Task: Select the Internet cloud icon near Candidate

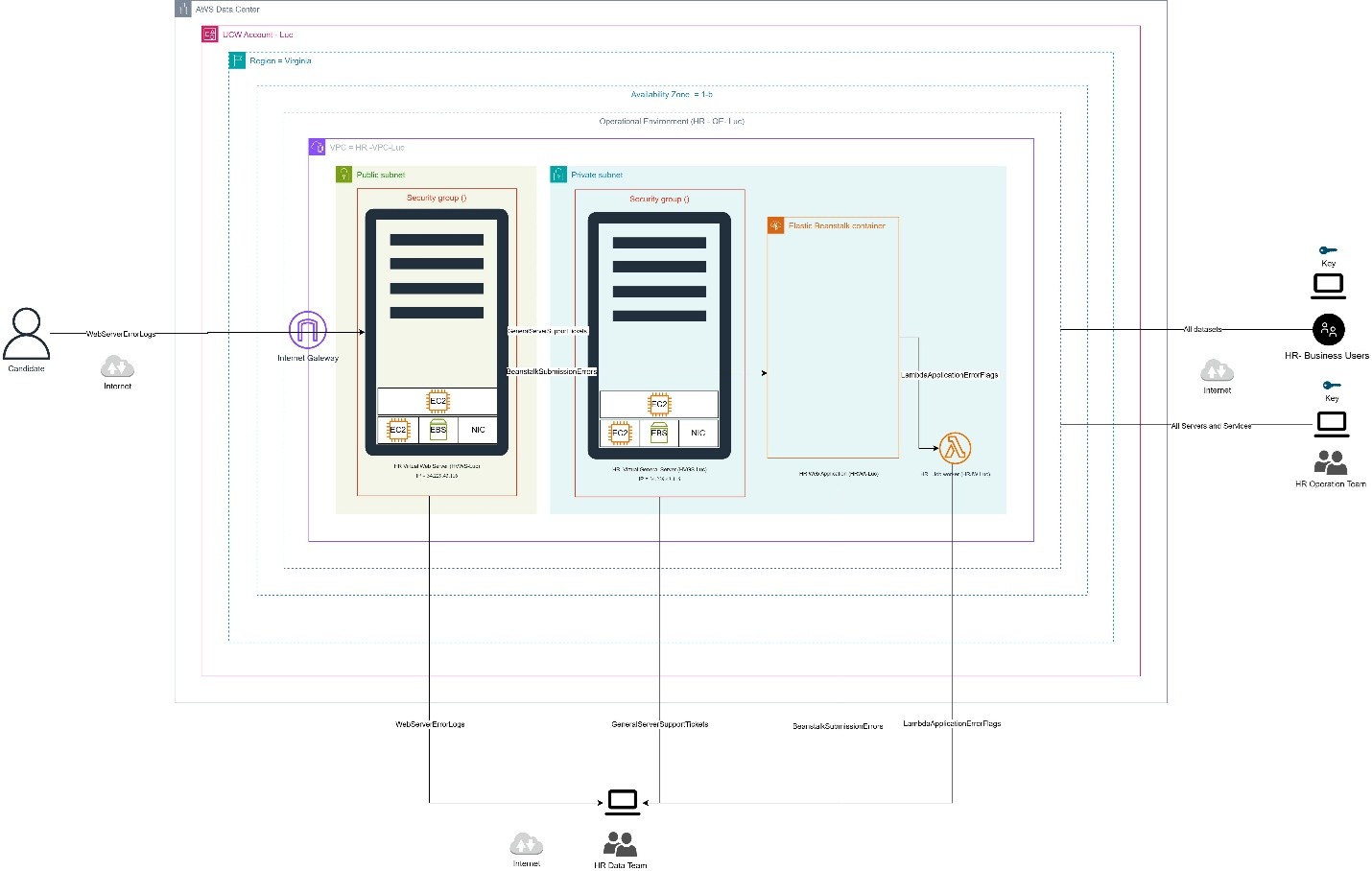Action: click(x=117, y=366)
